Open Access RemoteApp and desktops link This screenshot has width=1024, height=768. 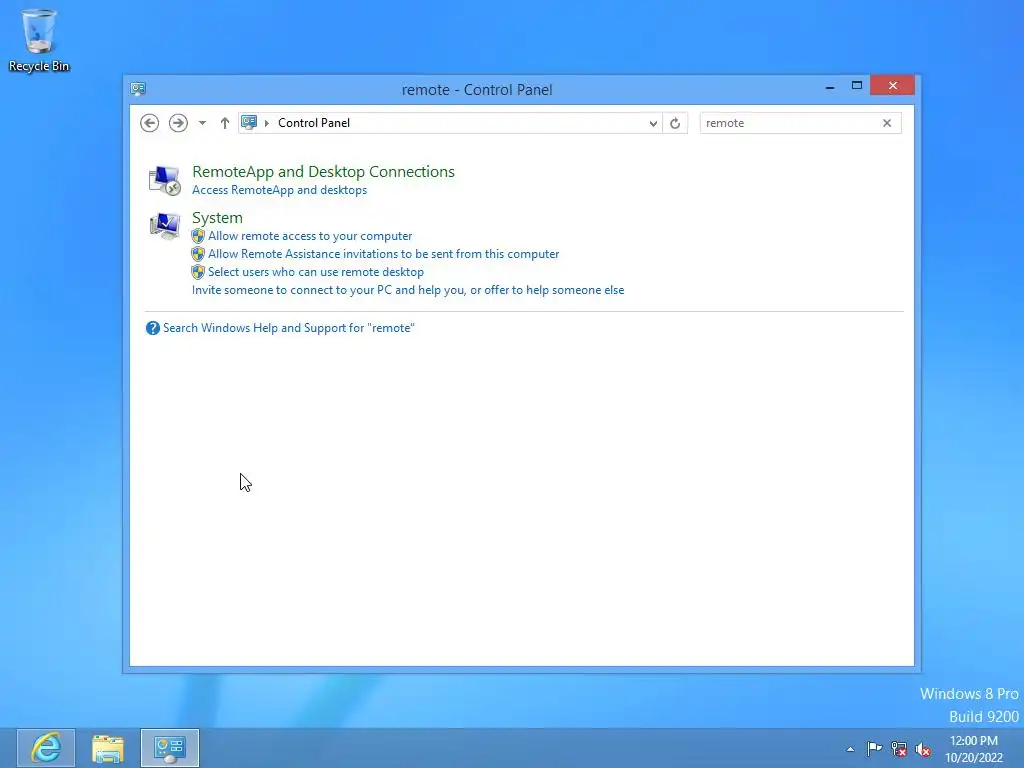pos(280,190)
